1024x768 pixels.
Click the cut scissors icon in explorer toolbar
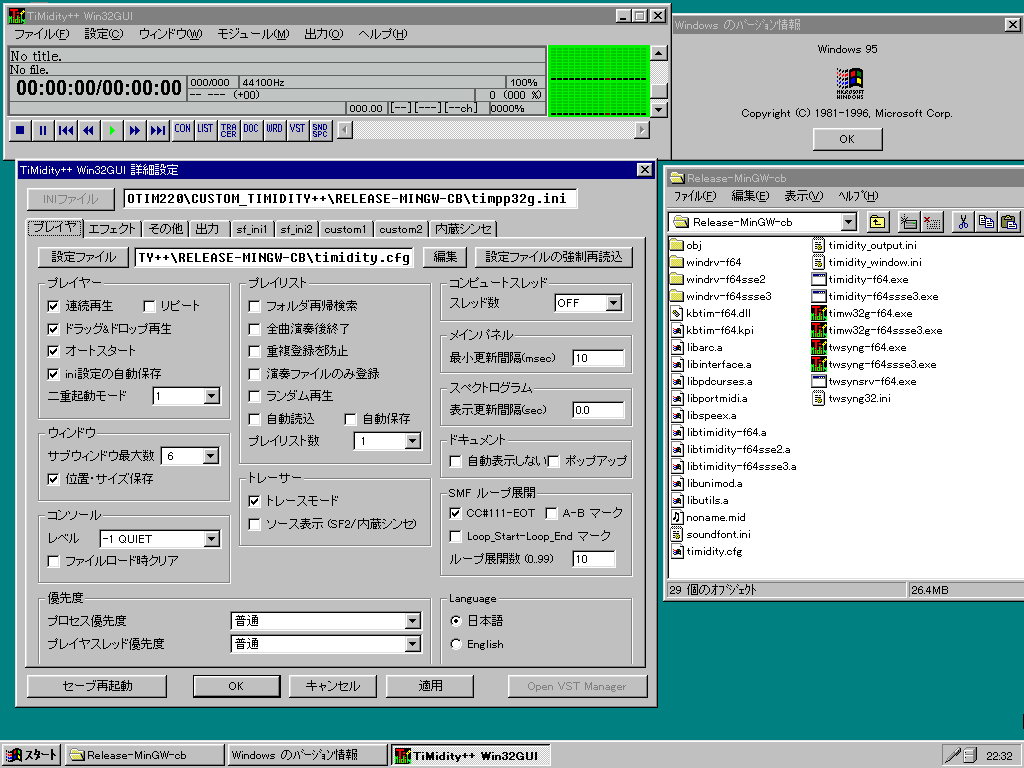[x=963, y=222]
